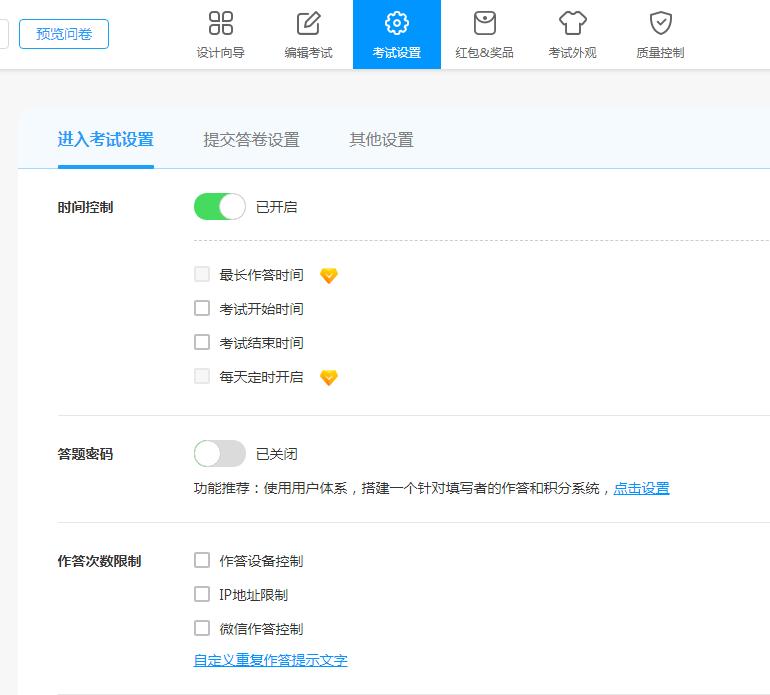Viewport: 770px width, 695px height.
Task: Click the 答题密码 section label
Action: (x=85, y=454)
